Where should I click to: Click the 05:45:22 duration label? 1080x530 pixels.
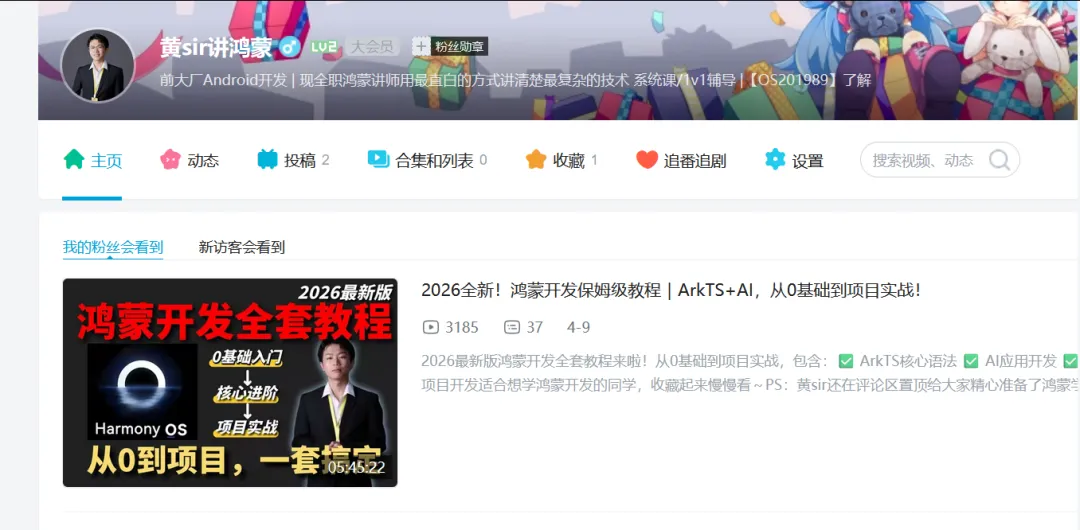pyautogui.click(x=356, y=467)
